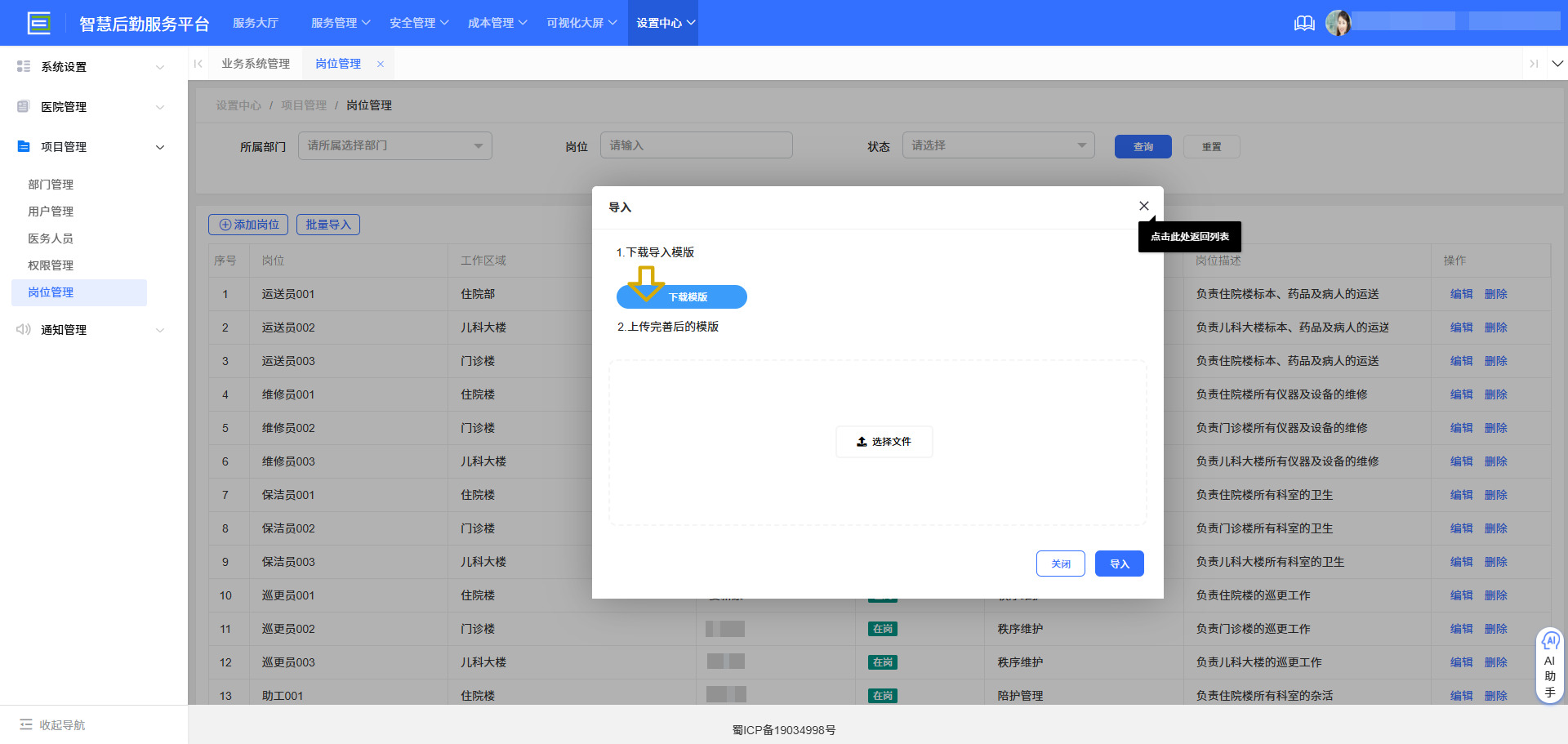This screenshot has height=744, width=1568.
Task: Click the grid icon beside 系统设置
Action: point(24,66)
